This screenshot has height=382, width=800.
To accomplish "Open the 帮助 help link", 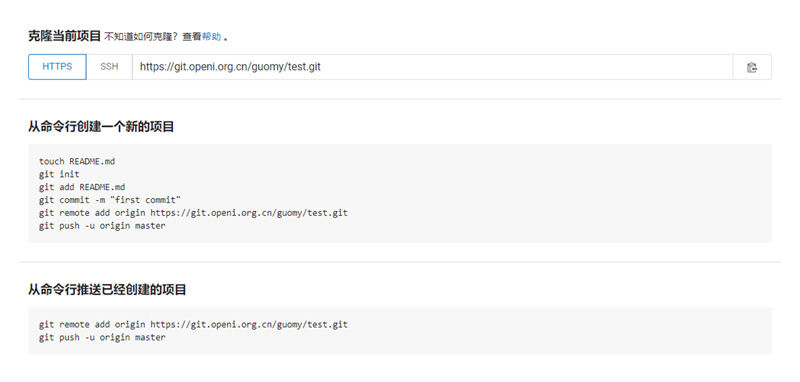I will [x=212, y=37].
